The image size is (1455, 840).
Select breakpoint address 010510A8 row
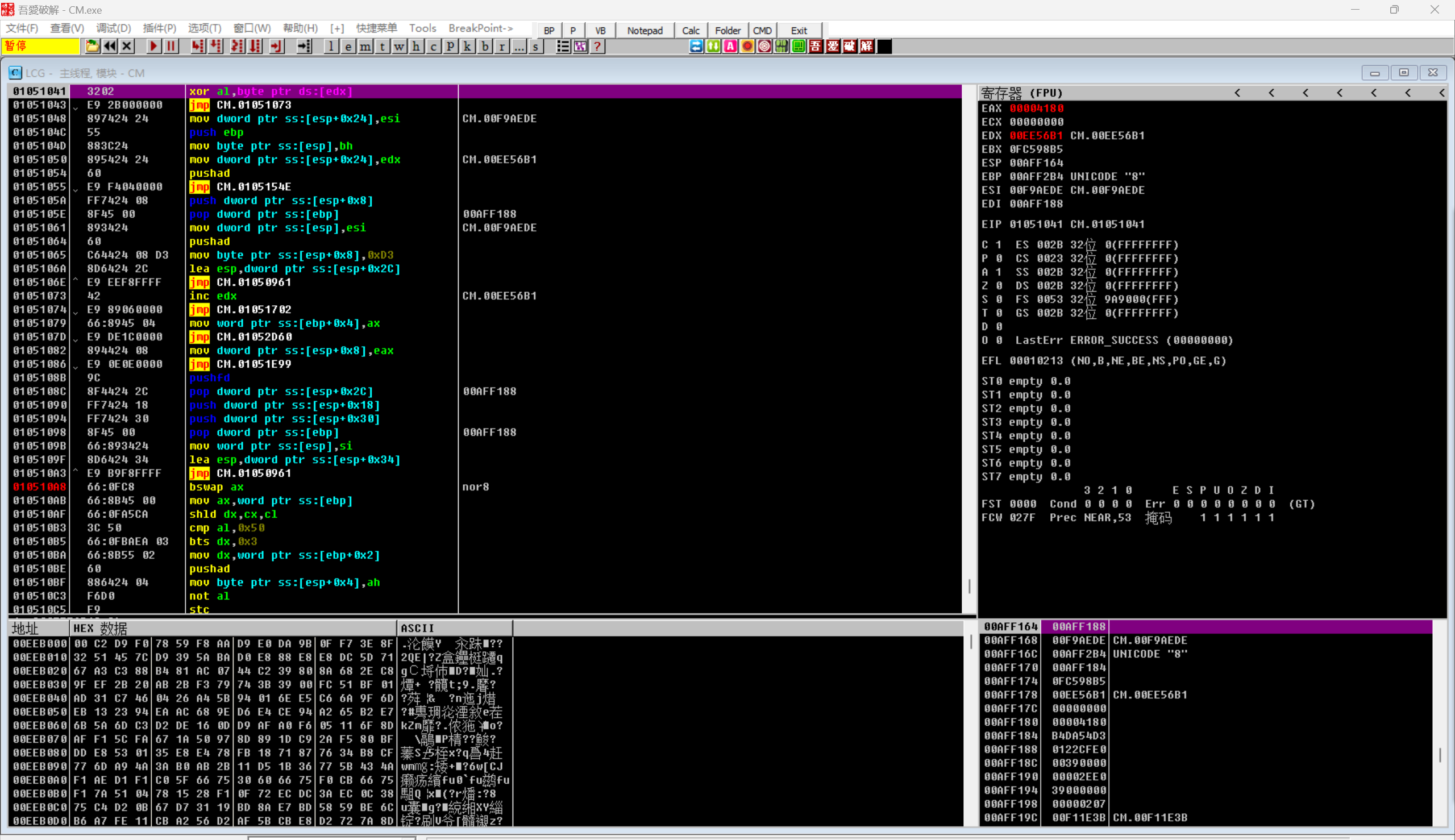tap(485, 487)
